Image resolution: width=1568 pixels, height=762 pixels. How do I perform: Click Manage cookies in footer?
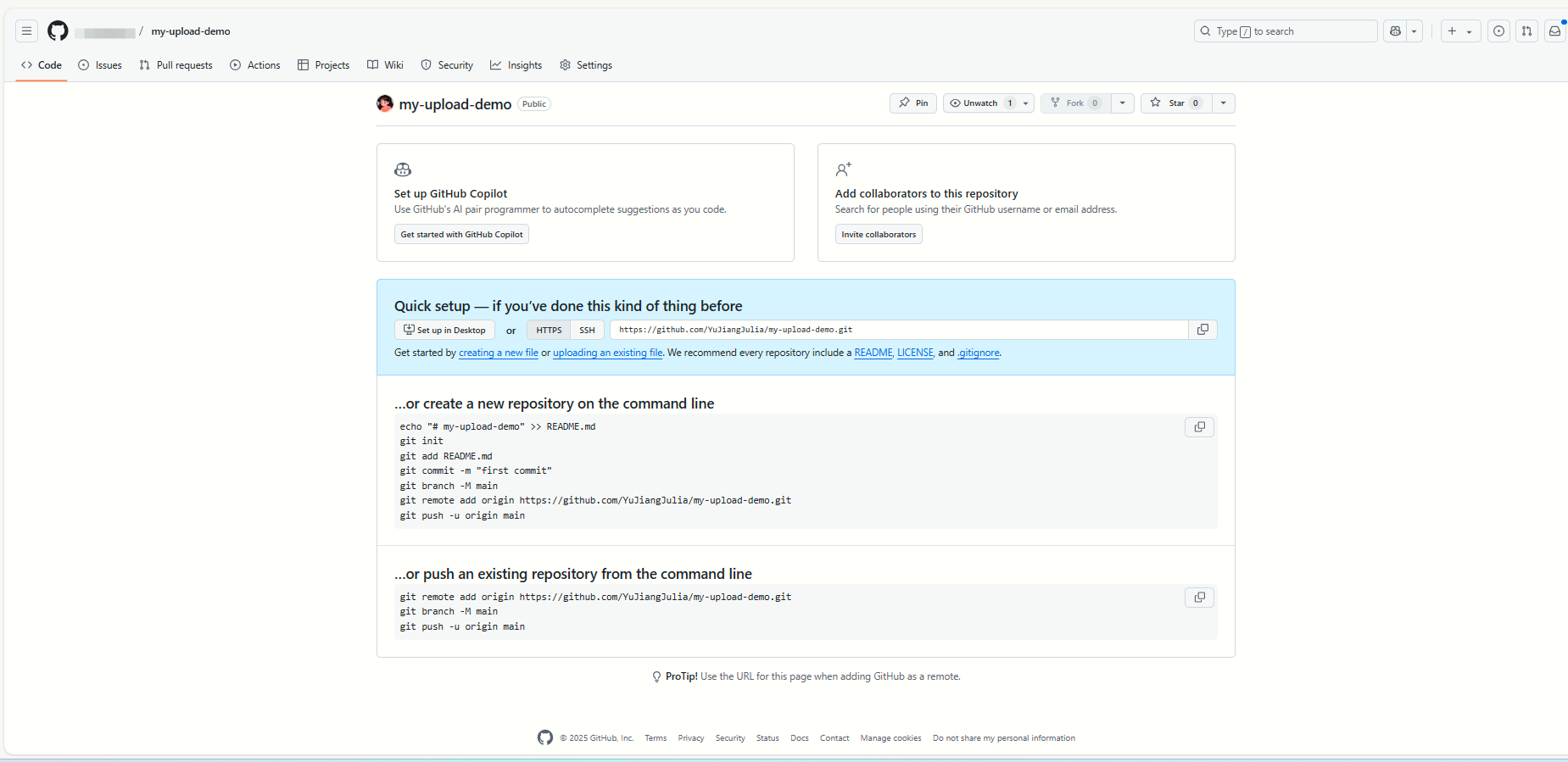click(890, 738)
